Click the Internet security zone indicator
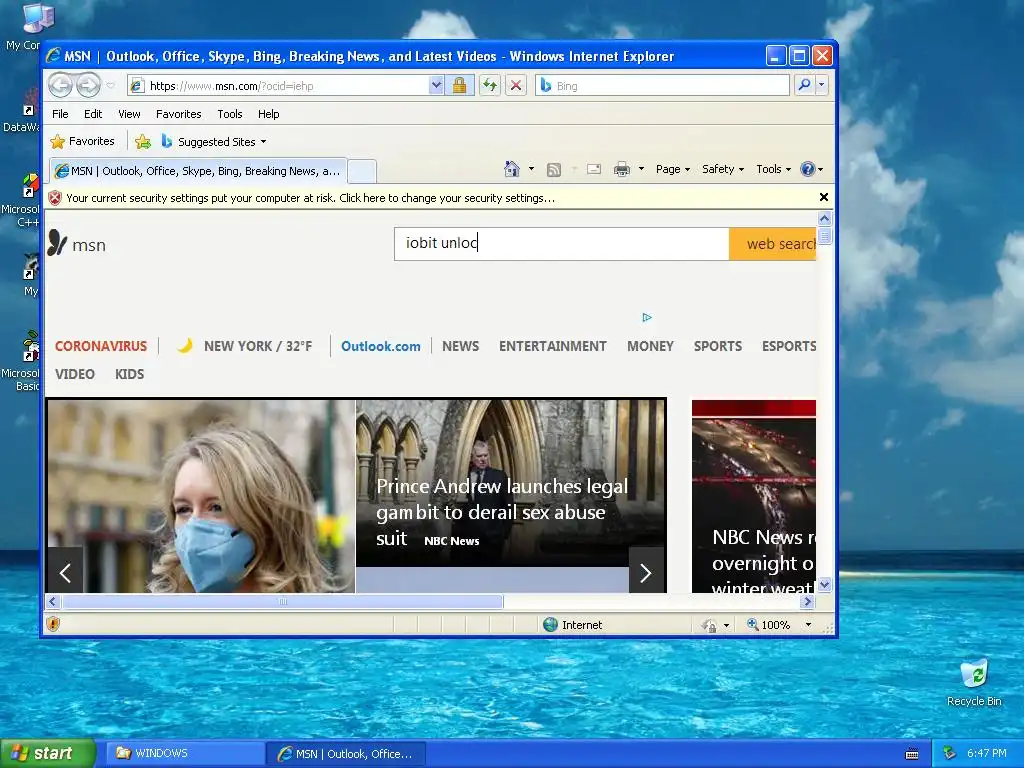The image size is (1024, 768). (573, 625)
